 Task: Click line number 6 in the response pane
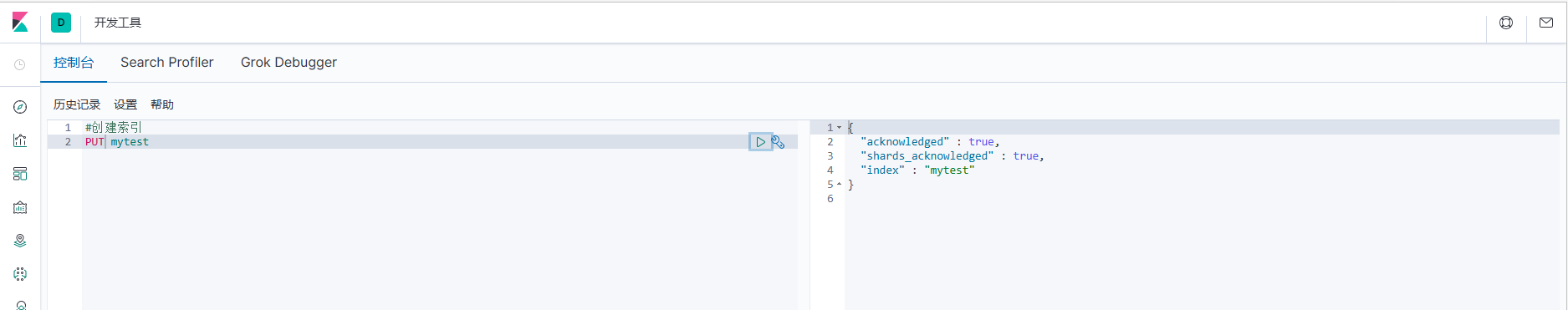pyautogui.click(x=830, y=199)
